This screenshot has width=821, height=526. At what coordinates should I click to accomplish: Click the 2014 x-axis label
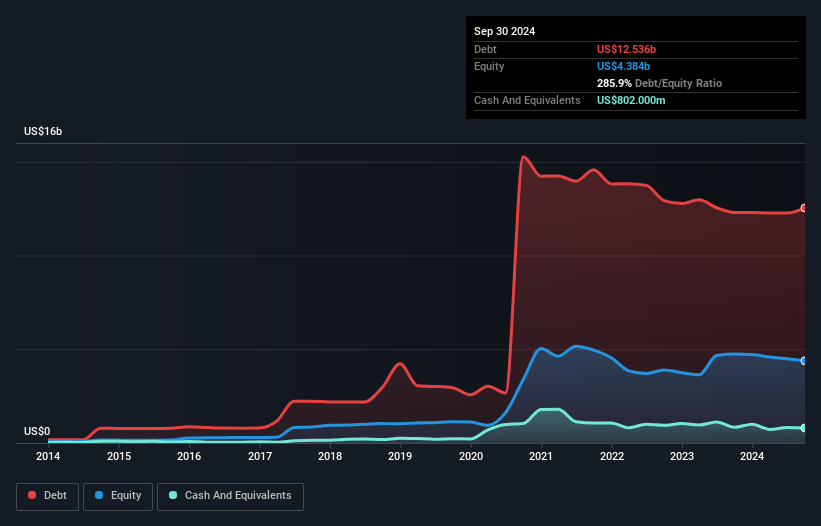(48, 456)
